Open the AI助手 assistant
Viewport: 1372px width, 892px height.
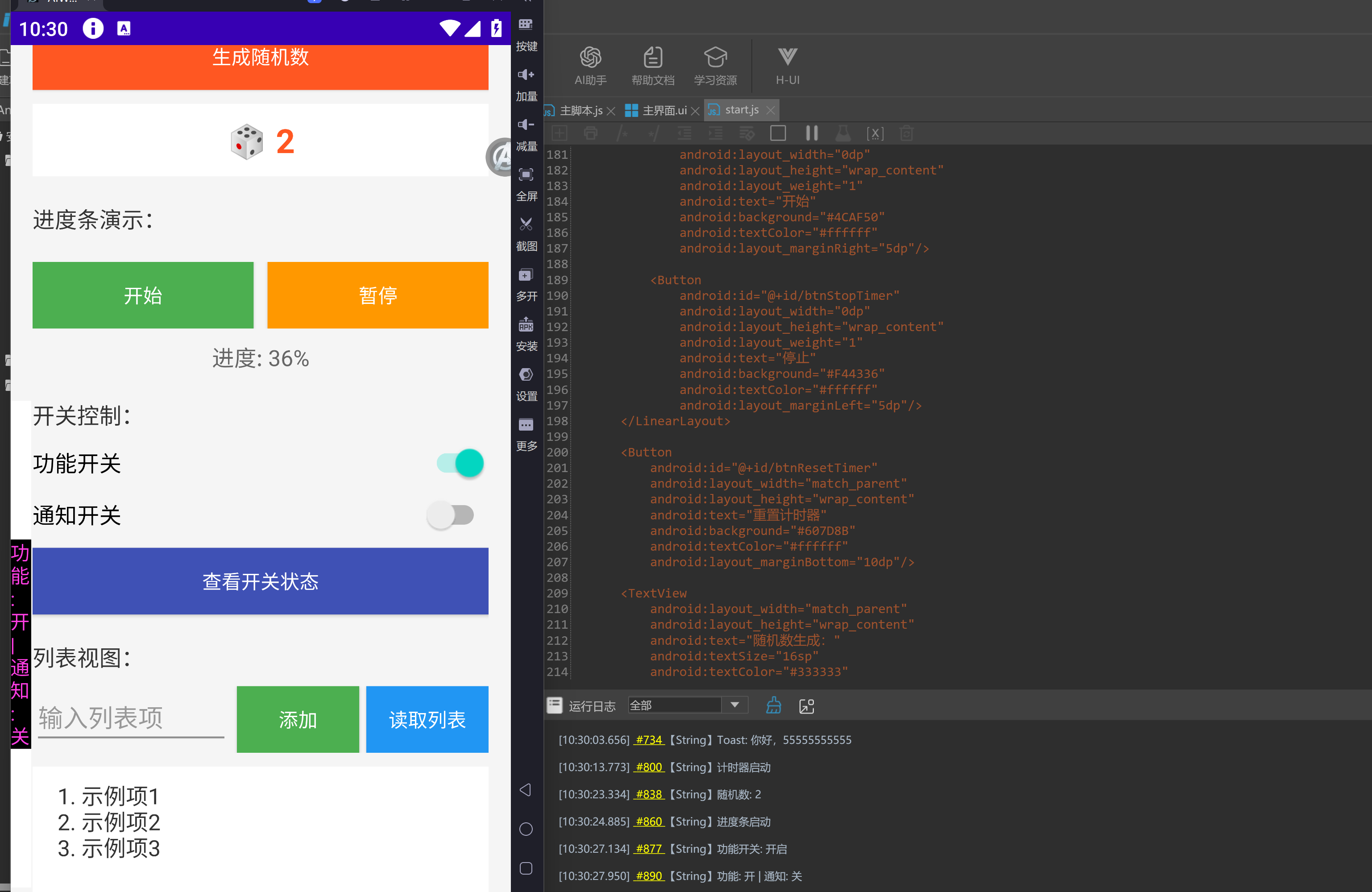[590, 66]
